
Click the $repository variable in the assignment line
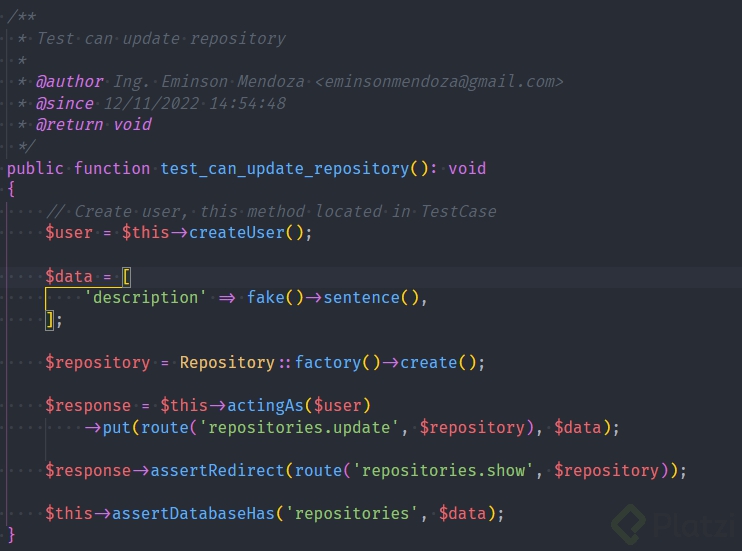(98, 363)
